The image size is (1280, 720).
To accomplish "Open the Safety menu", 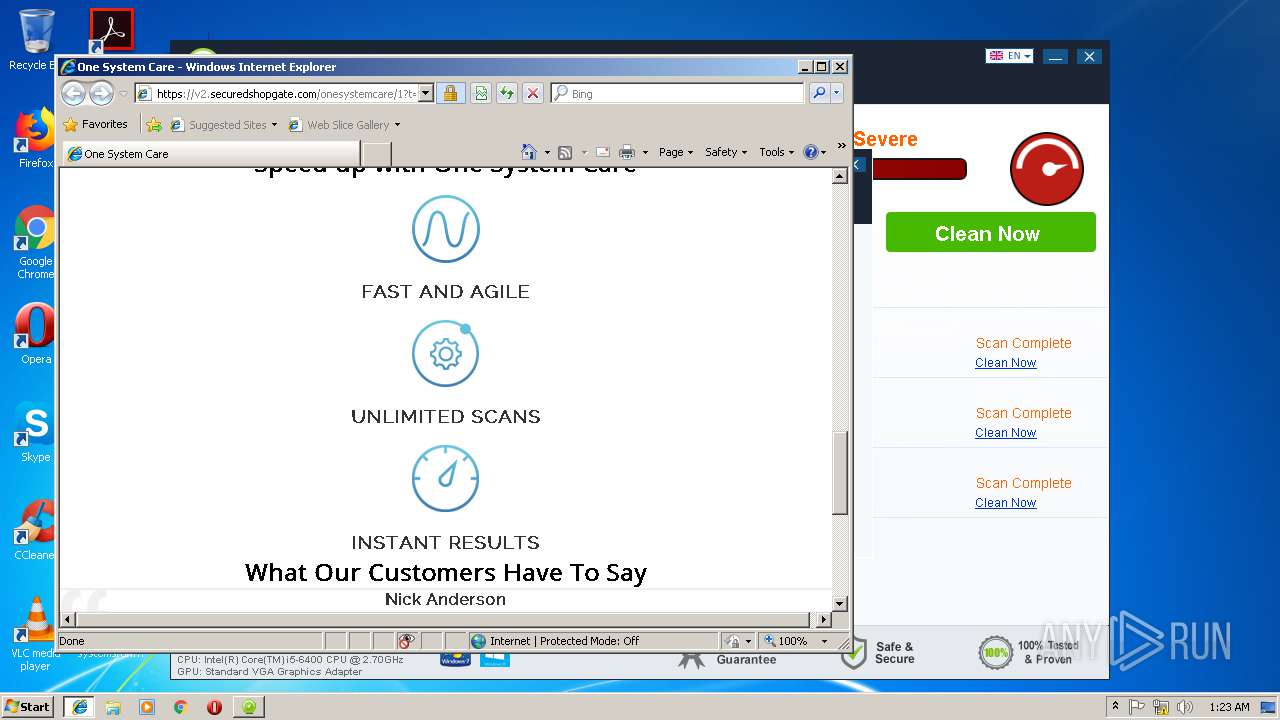I will (x=726, y=152).
